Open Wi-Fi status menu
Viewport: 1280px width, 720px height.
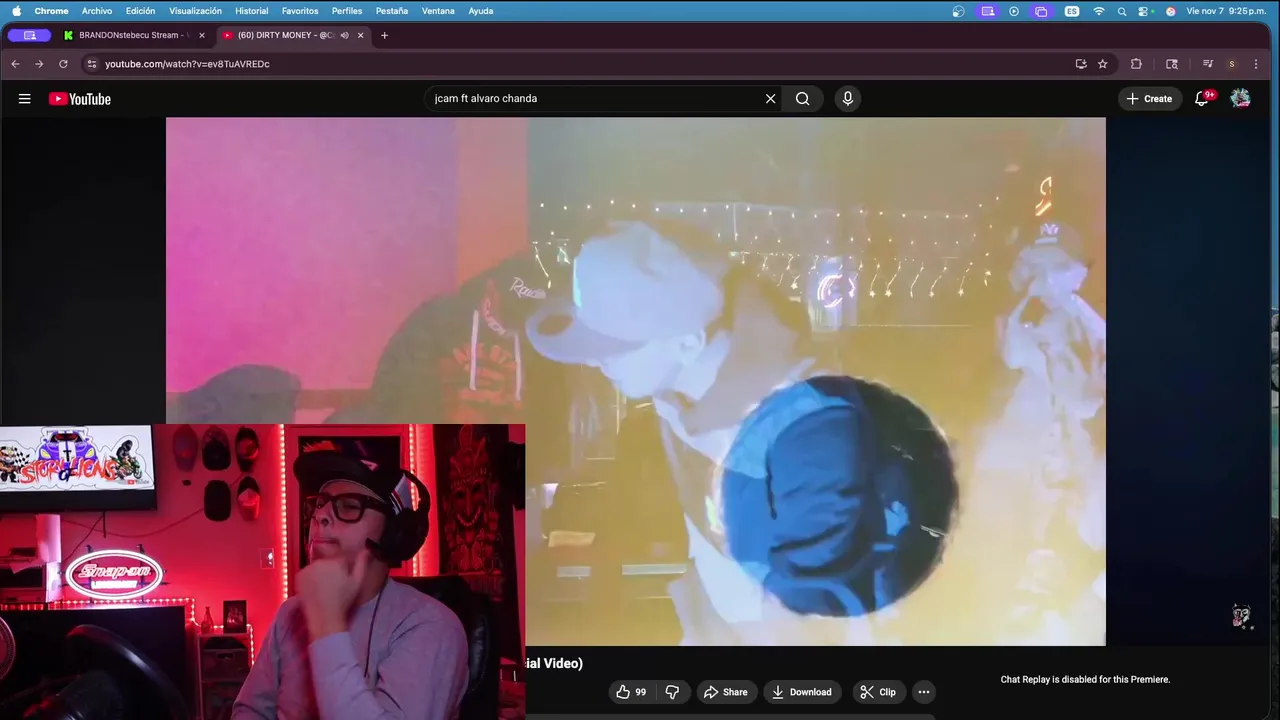1099,11
